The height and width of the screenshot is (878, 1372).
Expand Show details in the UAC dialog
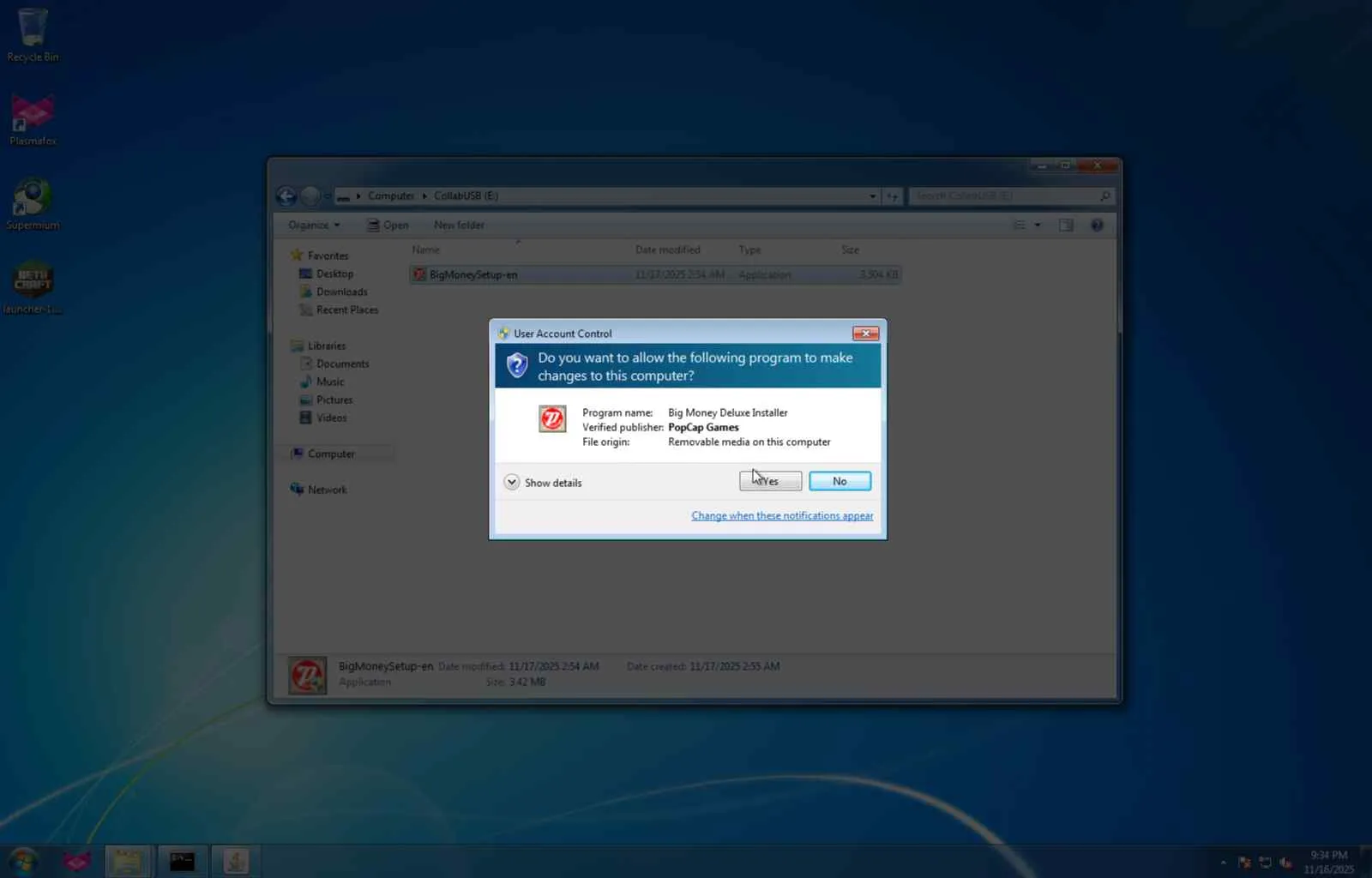543,483
